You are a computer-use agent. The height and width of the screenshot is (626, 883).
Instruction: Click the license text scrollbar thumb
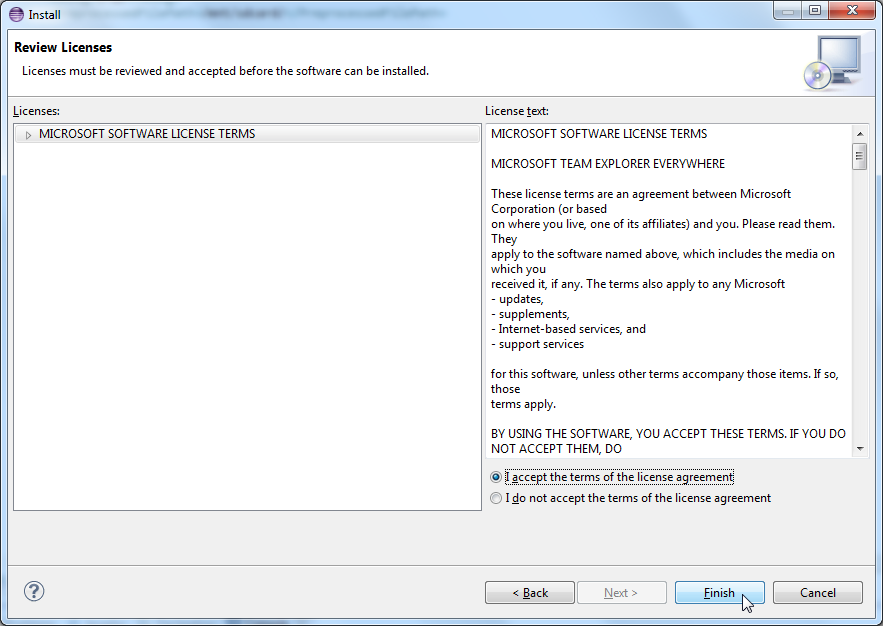coord(859,157)
